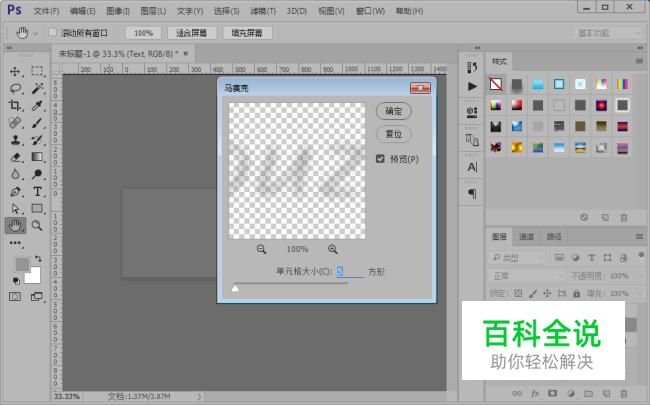
Task: Select the Rectangular Marquee tool
Action: [x=37, y=71]
